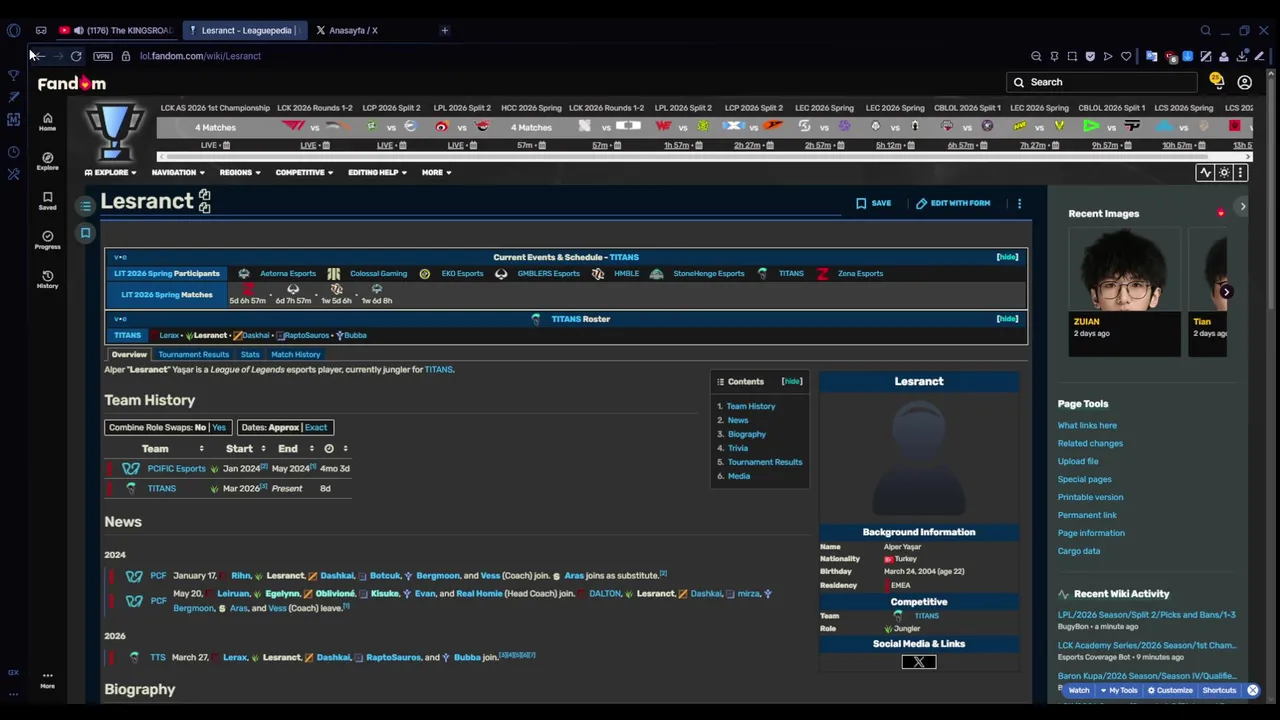Set Combine Role Swaps to Yes
This screenshot has height=720, width=1280.
[x=218, y=427]
